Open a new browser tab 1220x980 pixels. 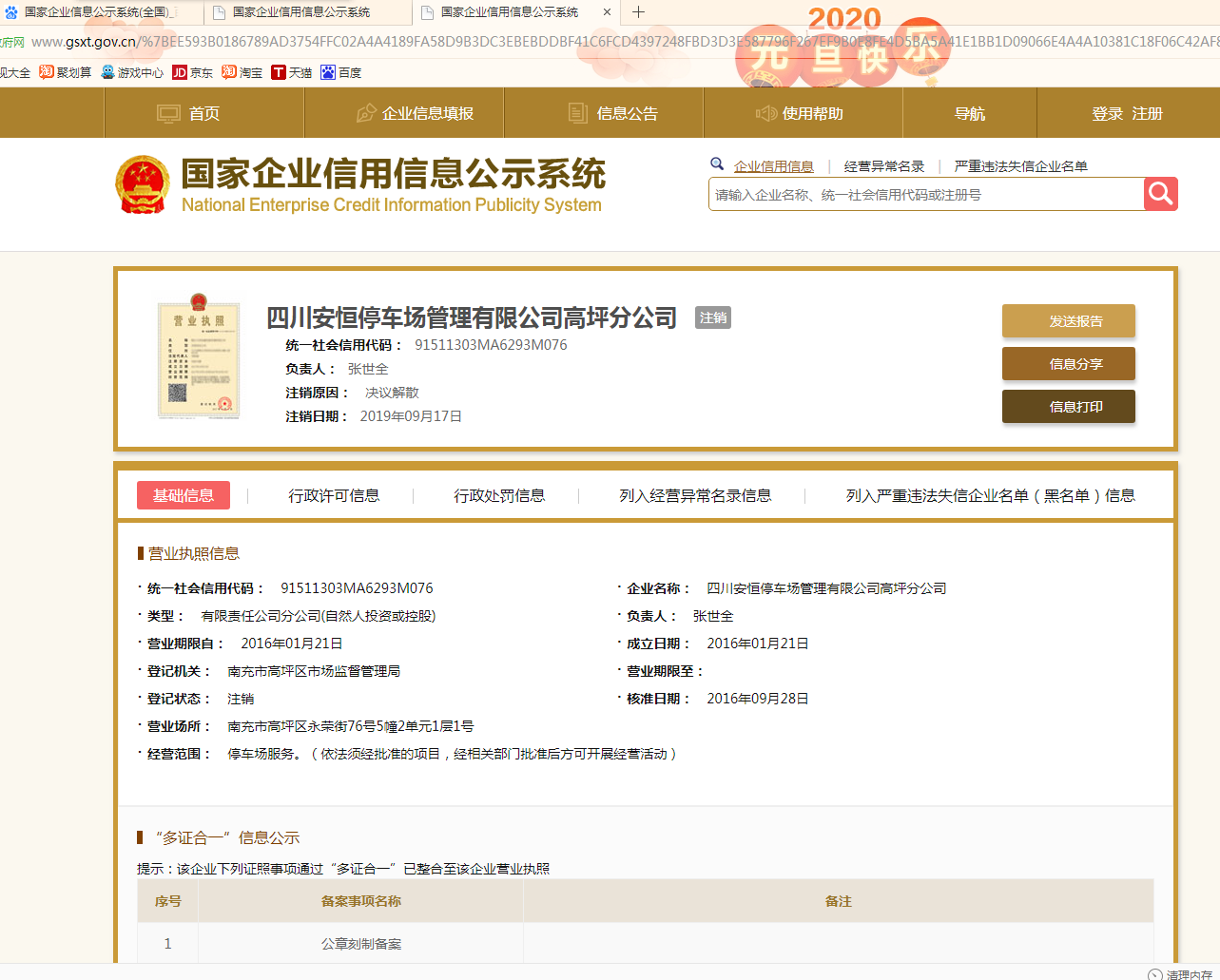click(638, 12)
